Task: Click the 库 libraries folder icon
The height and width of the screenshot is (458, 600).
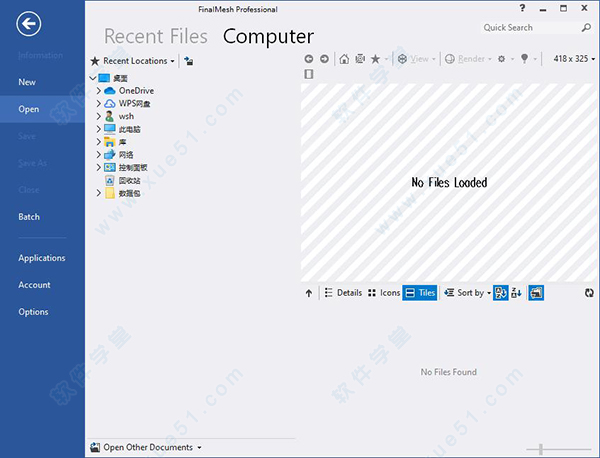Action: pyautogui.click(x=110, y=142)
